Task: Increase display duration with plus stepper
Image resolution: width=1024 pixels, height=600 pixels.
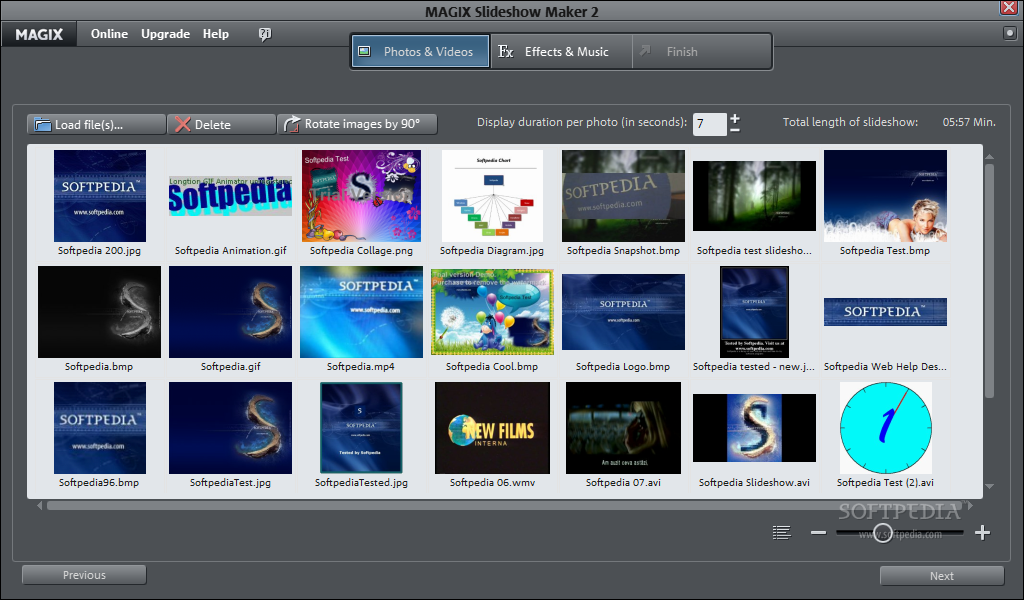Action: pyautogui.click(x=735, y=118)
